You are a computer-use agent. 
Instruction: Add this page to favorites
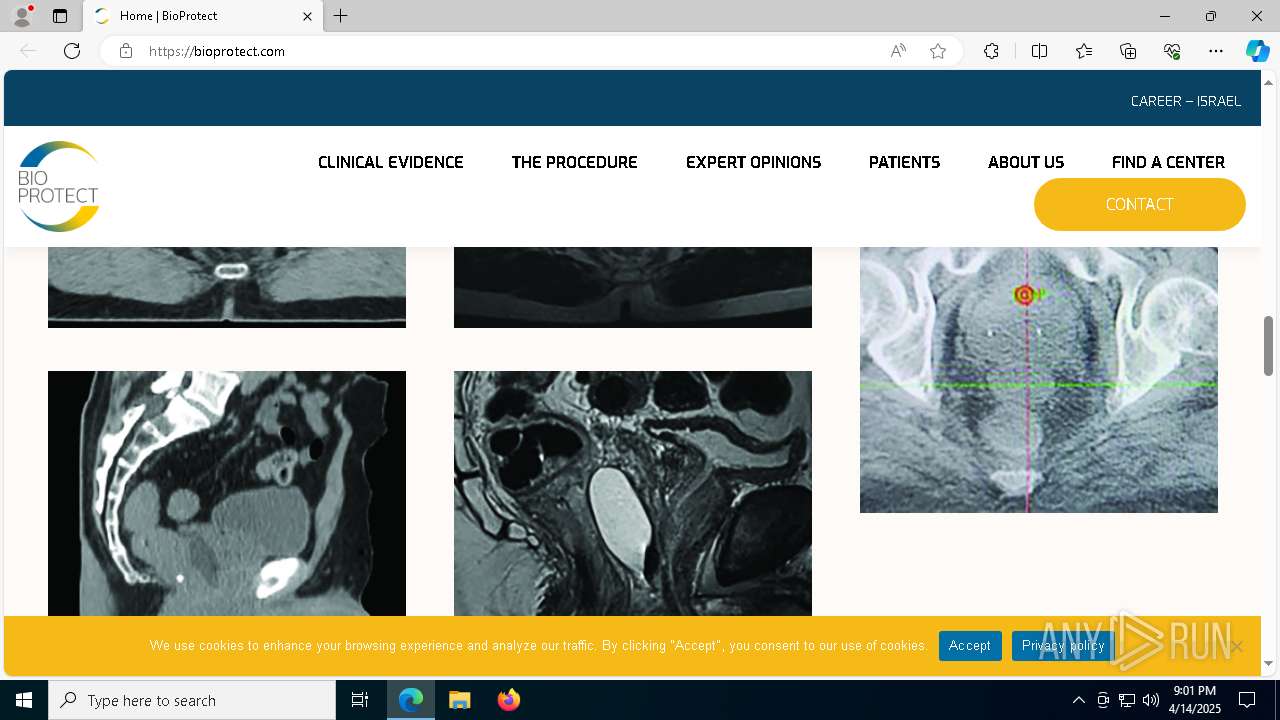tap(938, 51)
